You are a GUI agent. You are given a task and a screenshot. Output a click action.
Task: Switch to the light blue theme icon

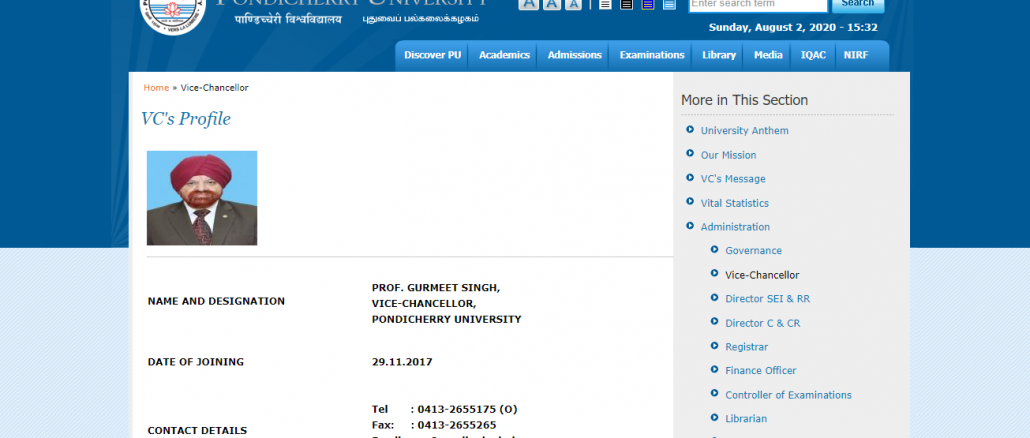(669, 4)
